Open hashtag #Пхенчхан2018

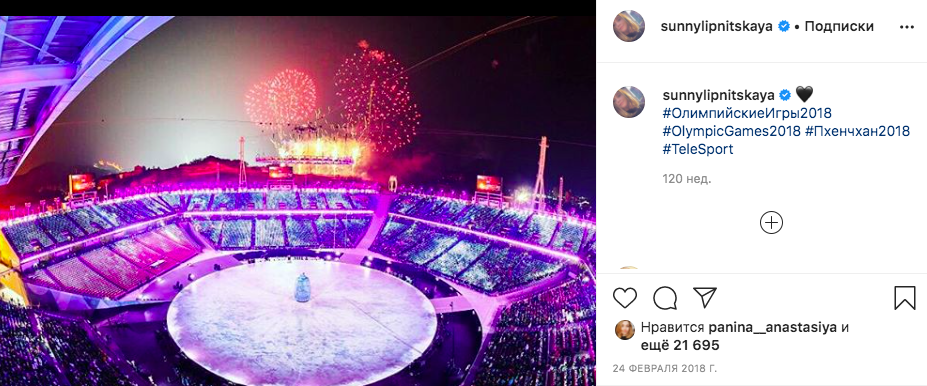coord(857,131)
